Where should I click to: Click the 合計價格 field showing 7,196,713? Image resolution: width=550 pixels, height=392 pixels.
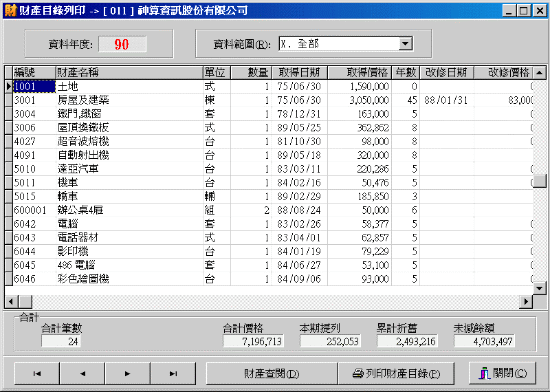pos(254,341)
